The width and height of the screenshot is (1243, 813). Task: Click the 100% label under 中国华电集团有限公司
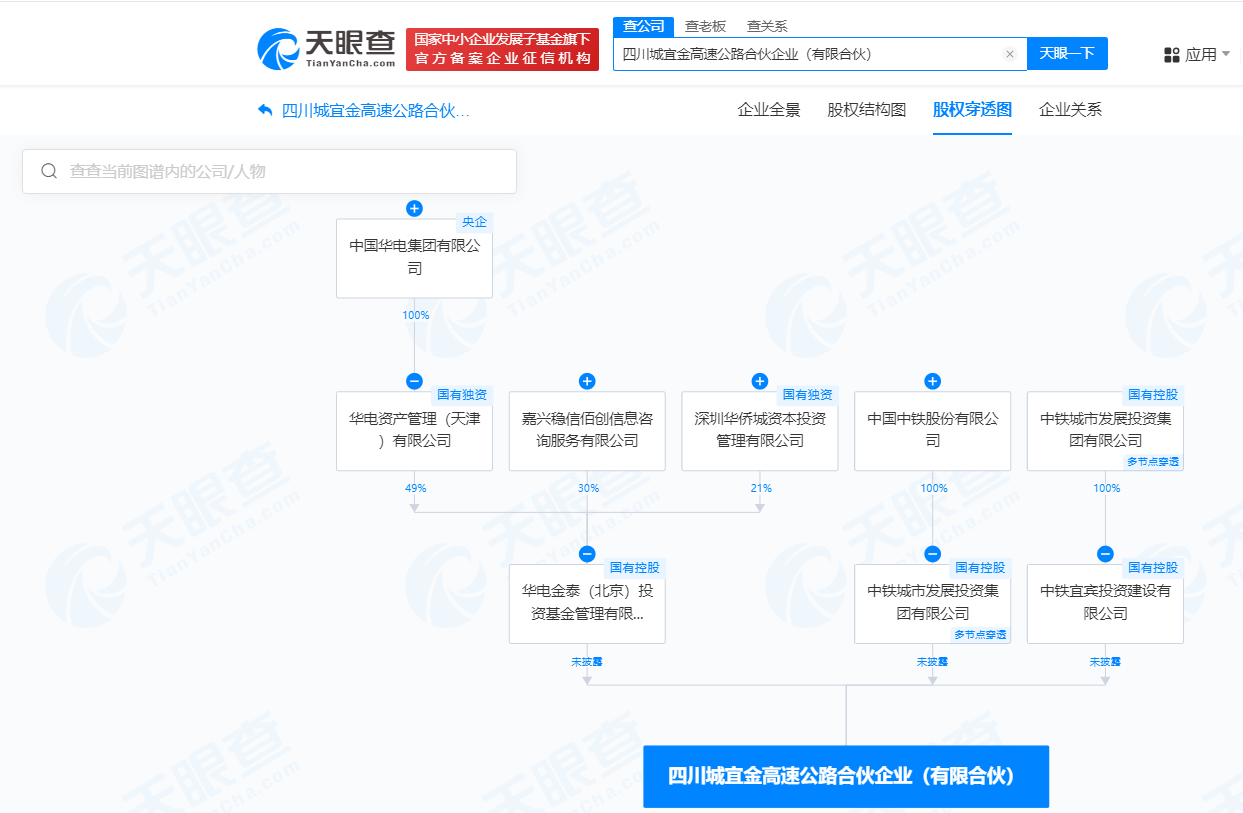416,315
